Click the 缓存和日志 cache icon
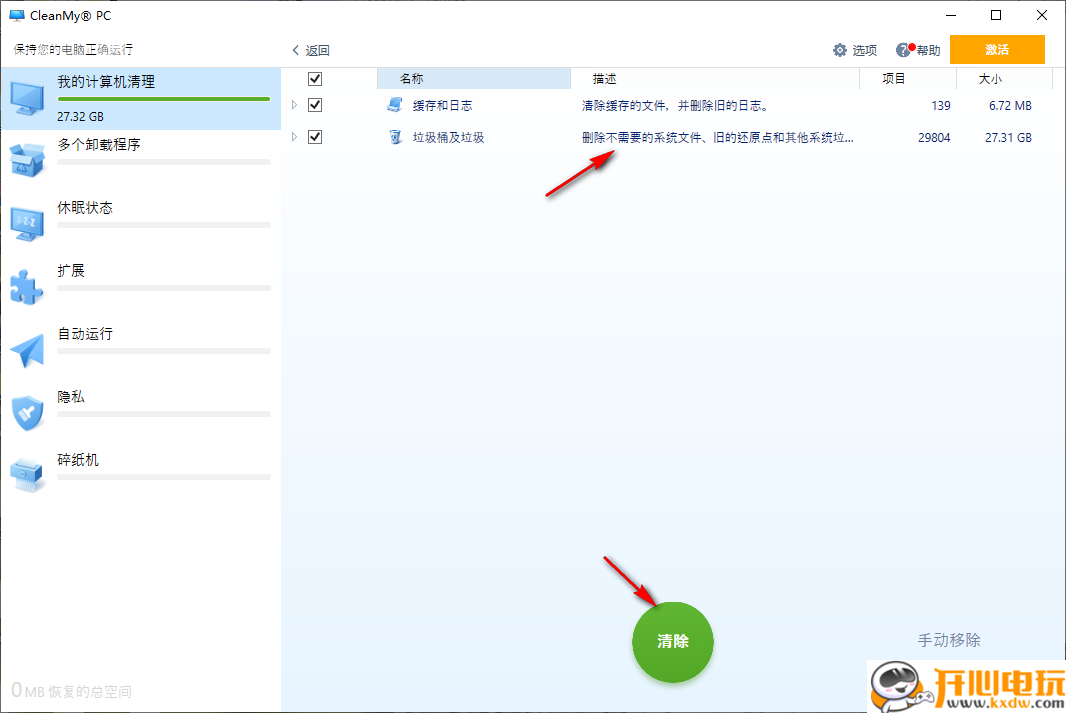1066x713 pixels. point(392,105)
